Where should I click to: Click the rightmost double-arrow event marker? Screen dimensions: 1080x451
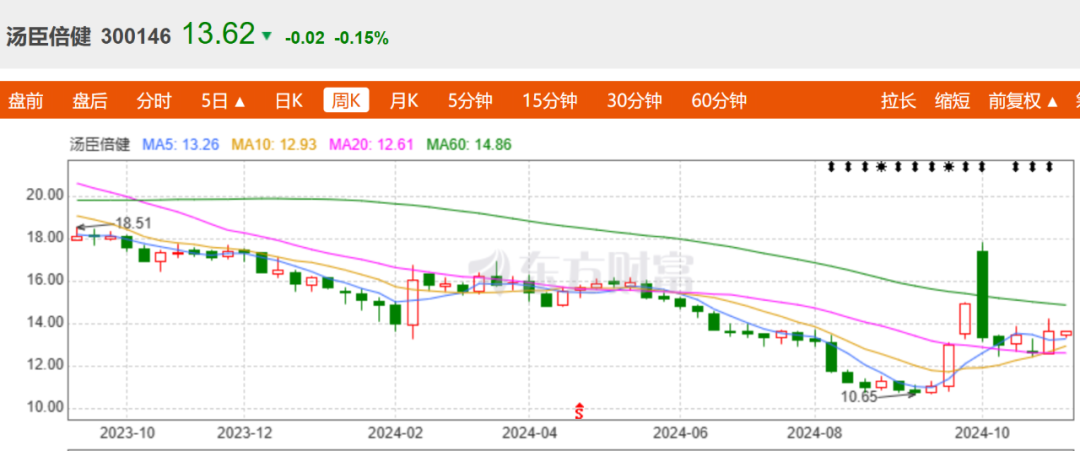(x=1049, y=166)
